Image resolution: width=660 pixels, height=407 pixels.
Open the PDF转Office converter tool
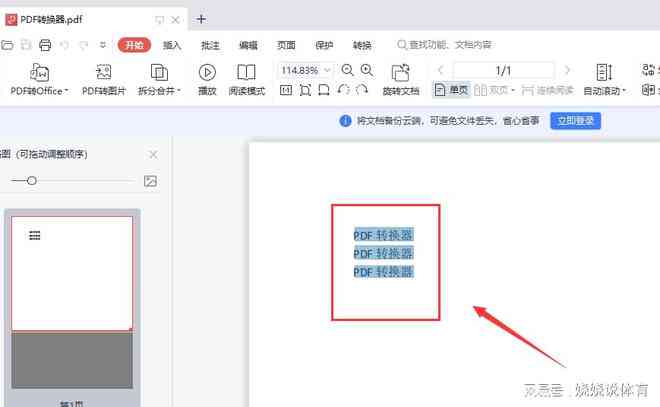pyautogui.click(x=39, y=80)
